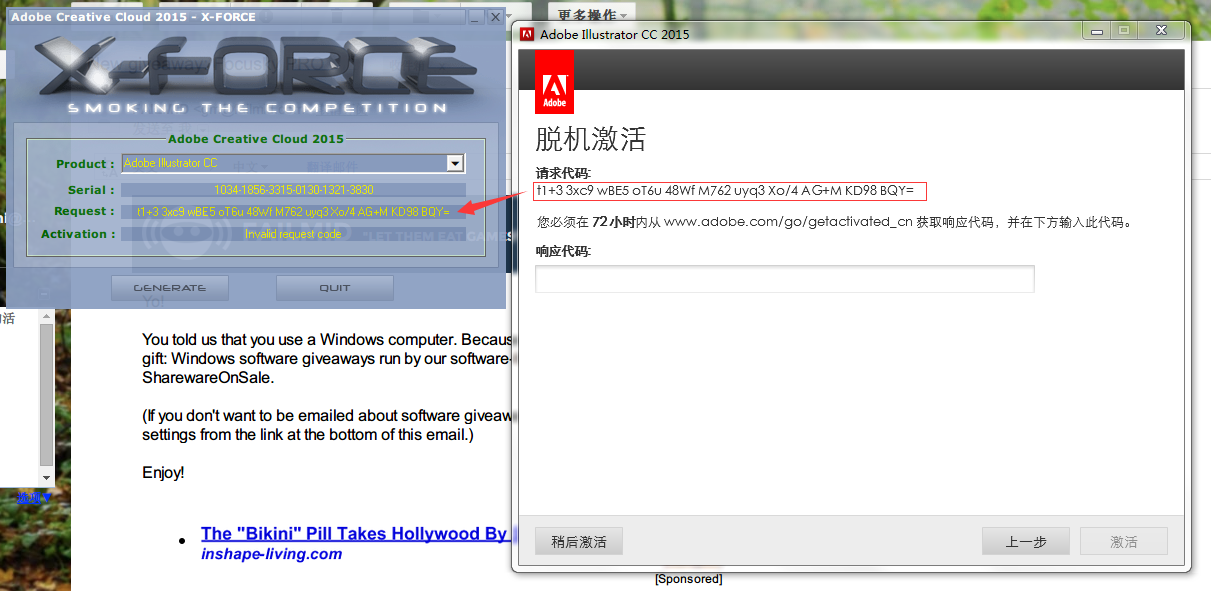Click the 脱机激活 heading
This screenshot has width=1211, height=591.
(x=591, y=138)
